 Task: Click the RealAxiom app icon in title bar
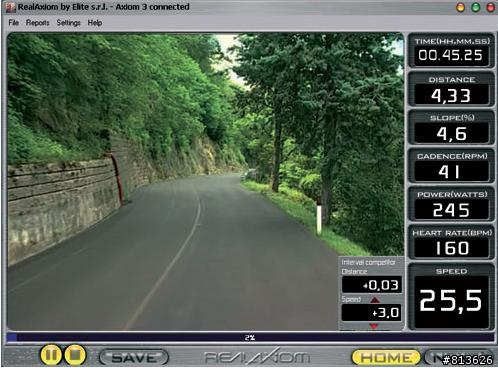click(10, 7)
